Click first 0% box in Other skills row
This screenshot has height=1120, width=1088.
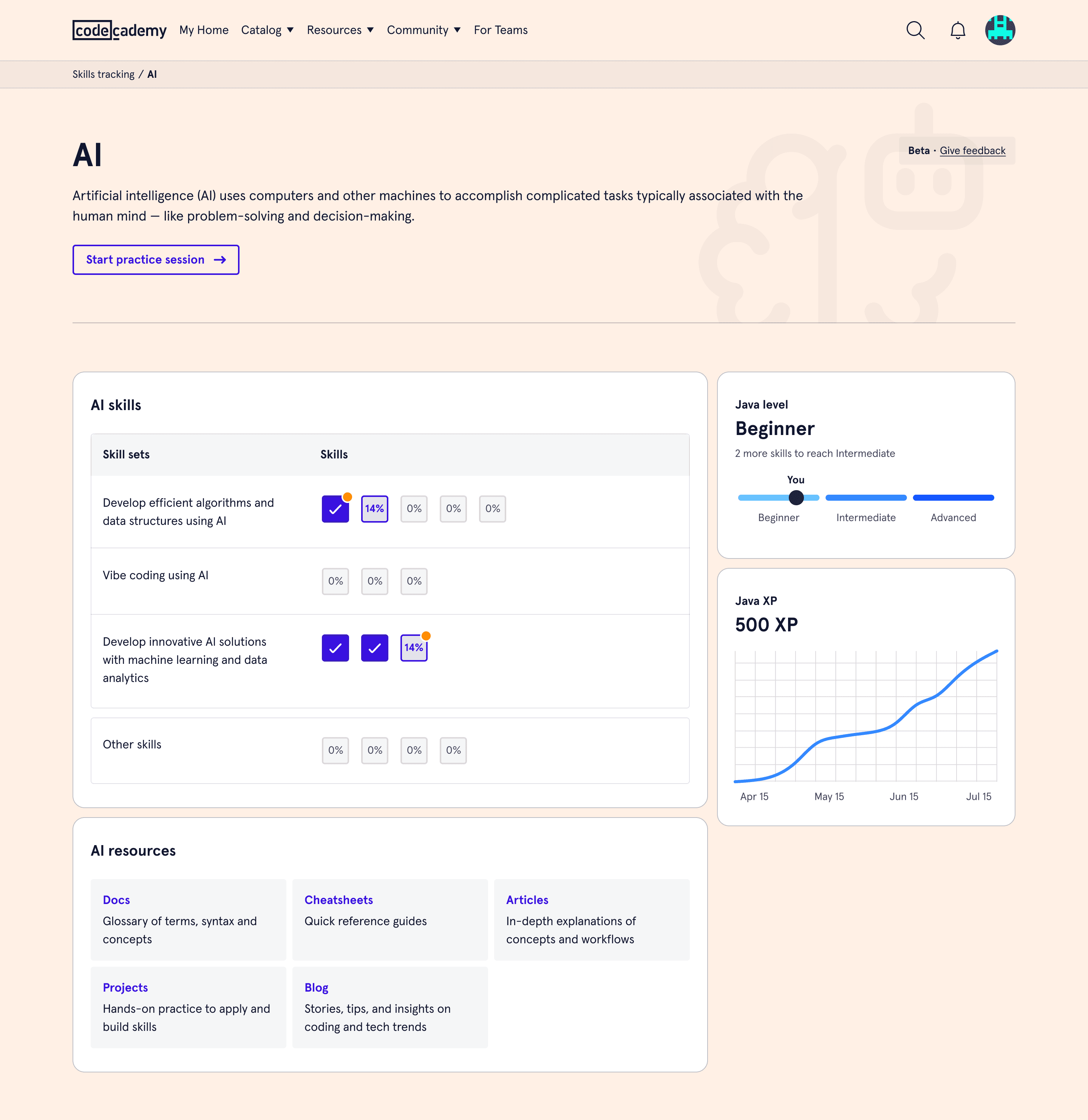pyautogui.click(x=335, y=750)
